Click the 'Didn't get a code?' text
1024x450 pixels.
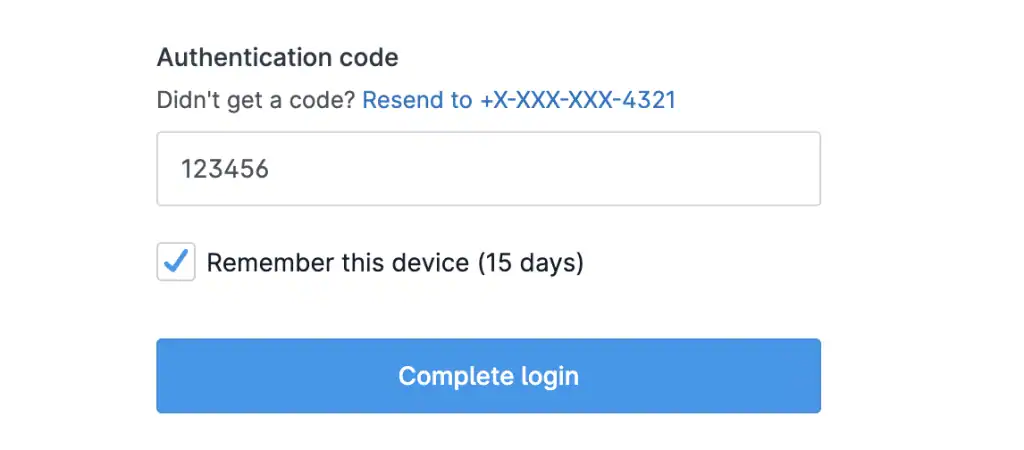coord(256,100)
